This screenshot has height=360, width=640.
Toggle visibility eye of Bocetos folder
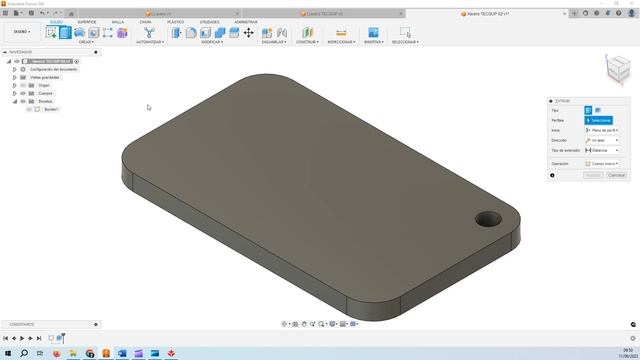point(23,101)
